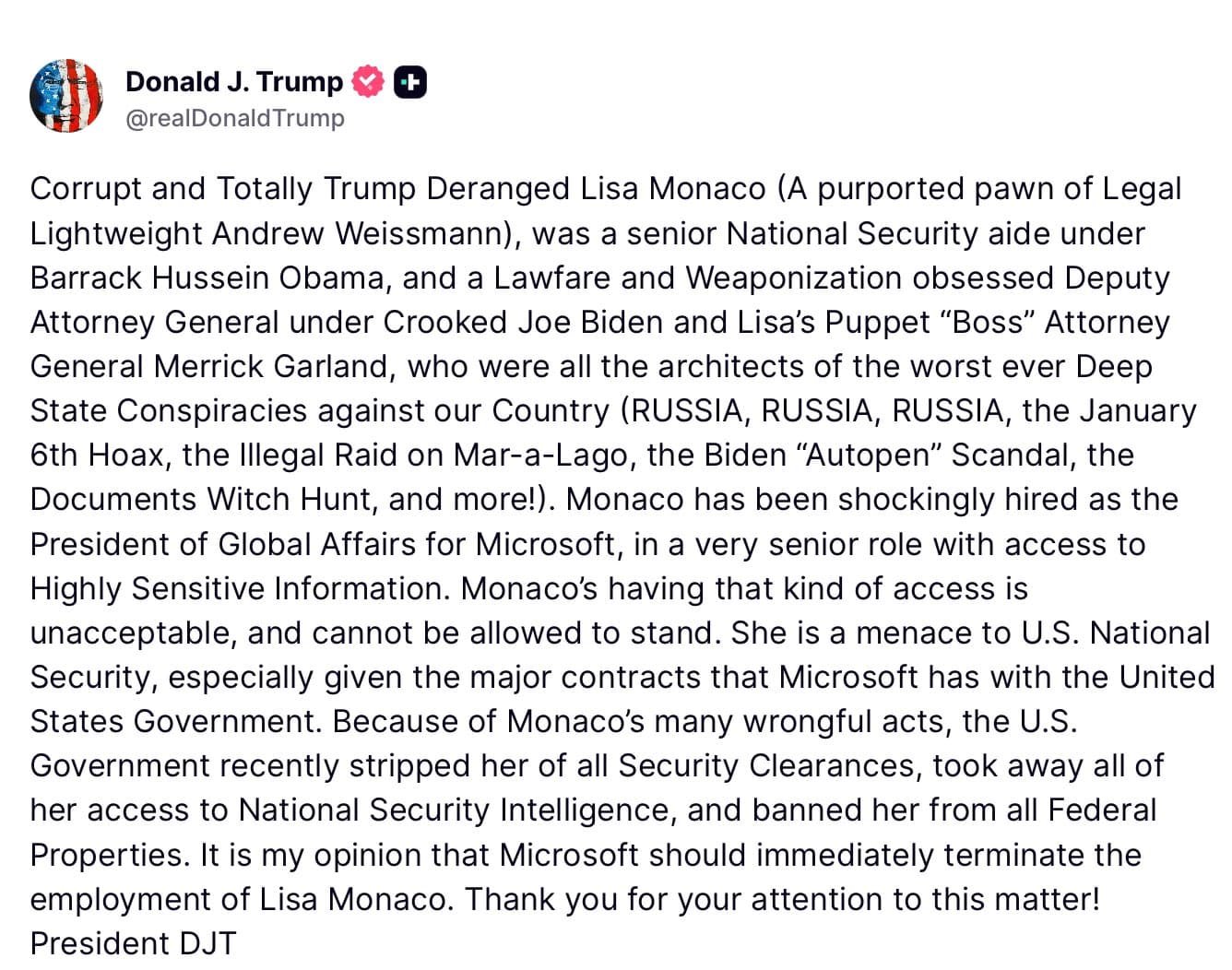Open the Donald J. Trump display name
The image size is (1232, 970).
[x=233, y=82]
